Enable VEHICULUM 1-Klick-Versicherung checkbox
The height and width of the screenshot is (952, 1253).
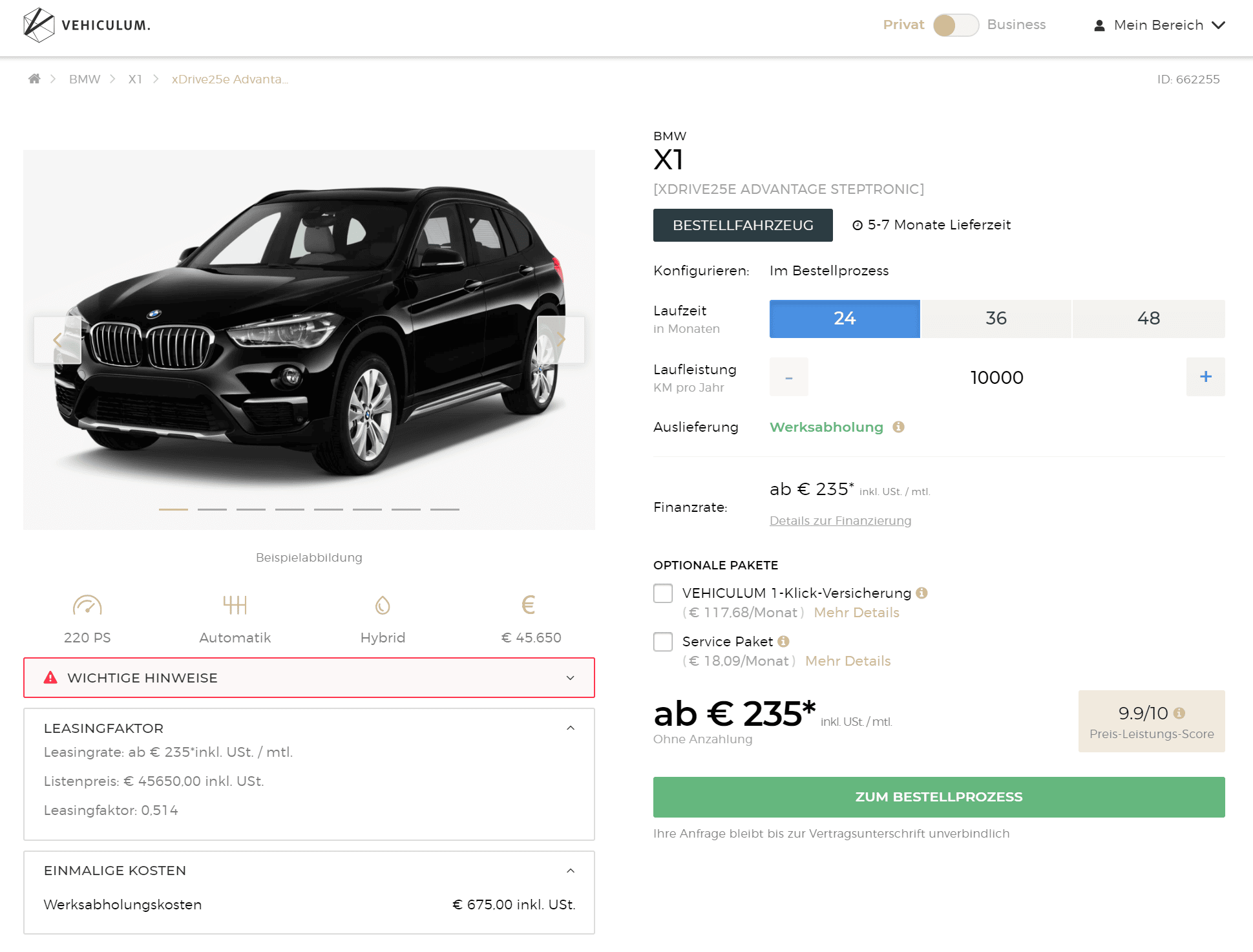point(663,593)
